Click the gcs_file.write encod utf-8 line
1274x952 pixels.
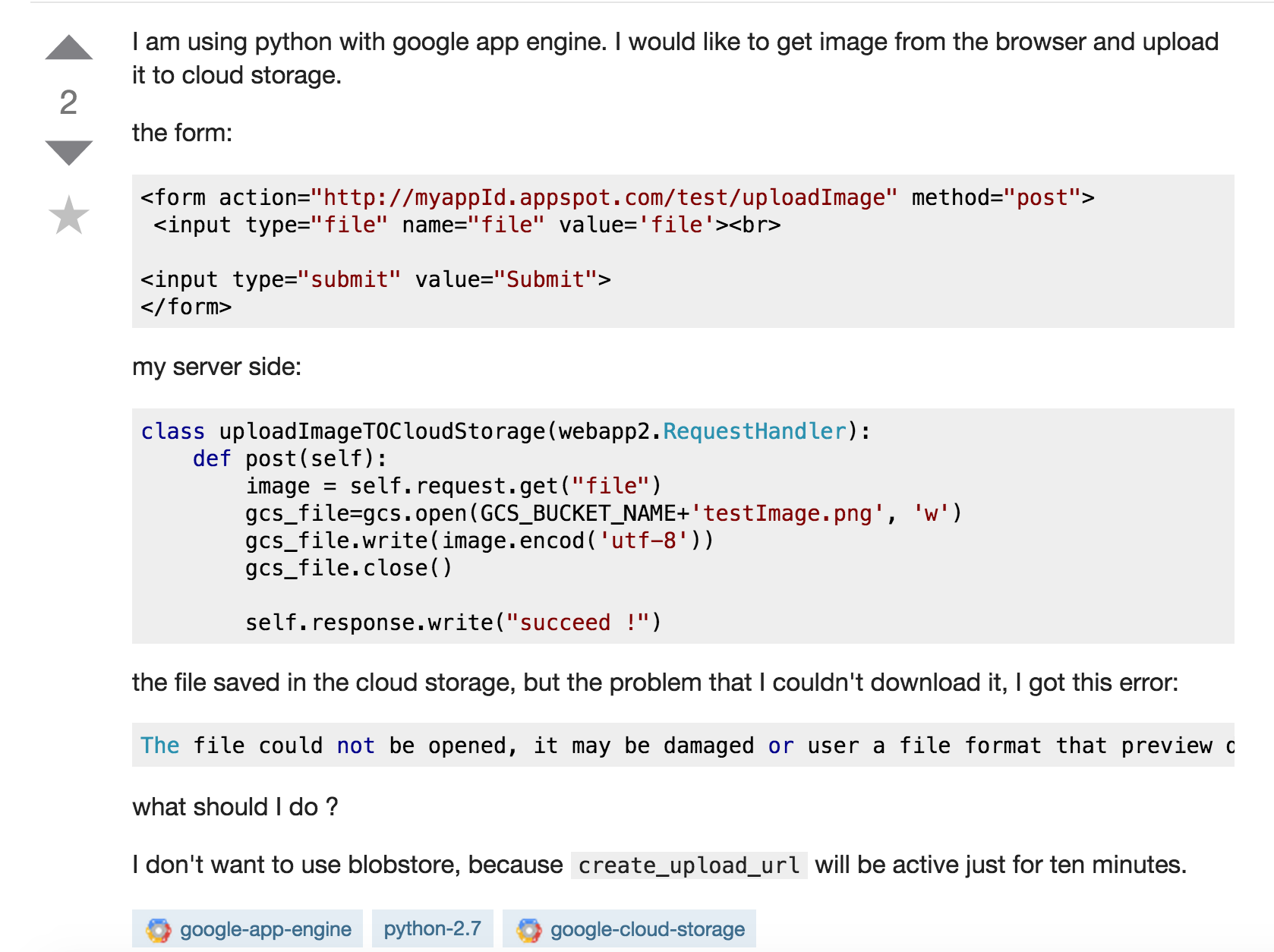pos(479,541)
